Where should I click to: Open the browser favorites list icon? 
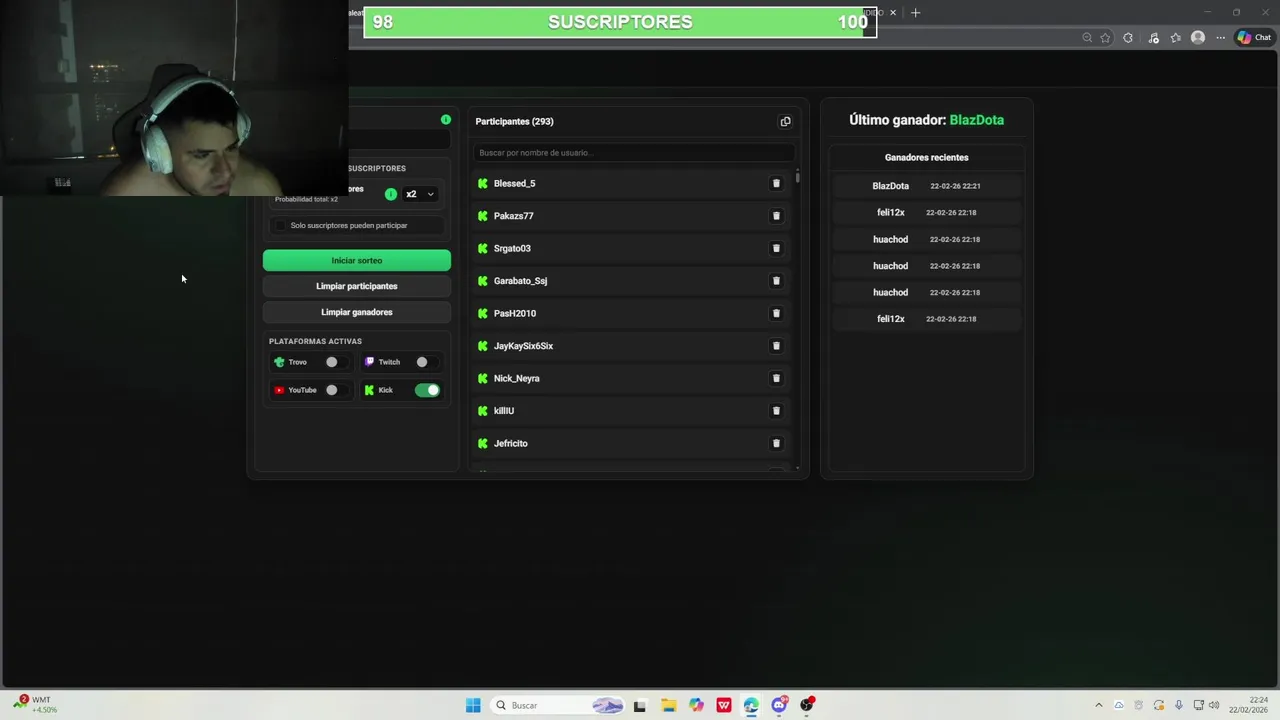pos(1175,38)
